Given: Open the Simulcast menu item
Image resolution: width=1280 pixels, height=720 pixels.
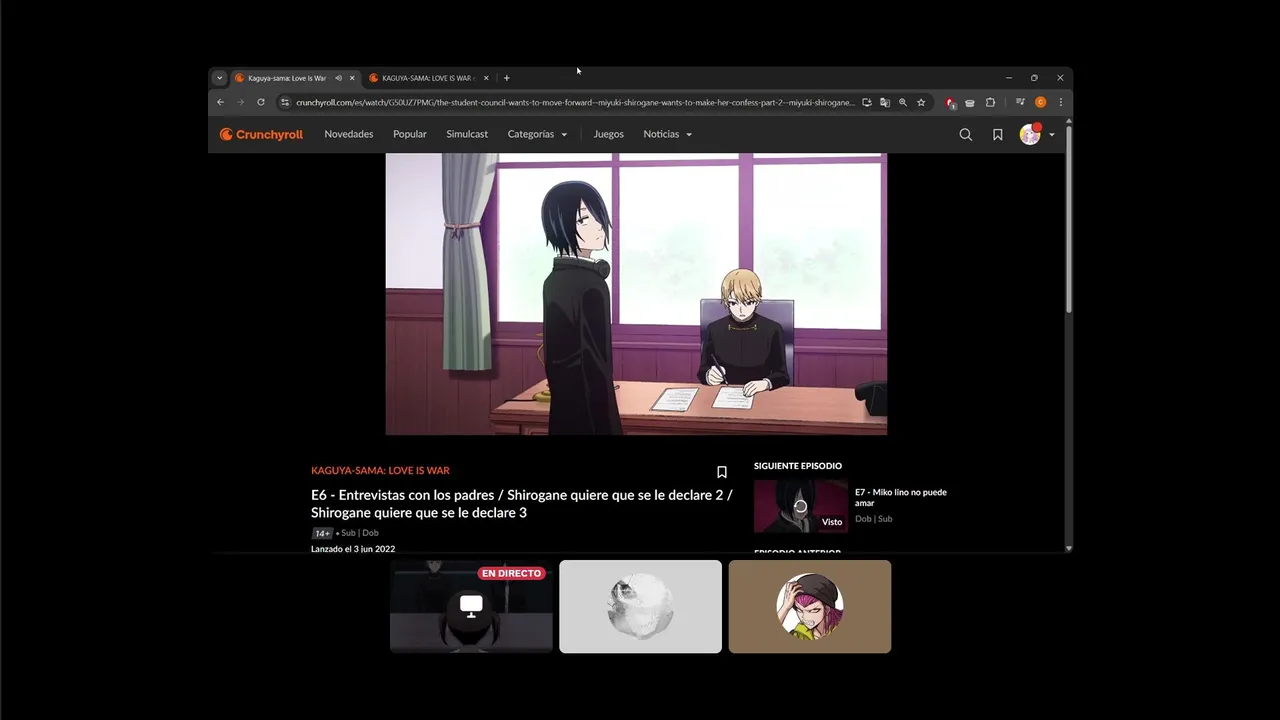Looking at the screenshot, I should pyautogui.click(x=467, y=134).
